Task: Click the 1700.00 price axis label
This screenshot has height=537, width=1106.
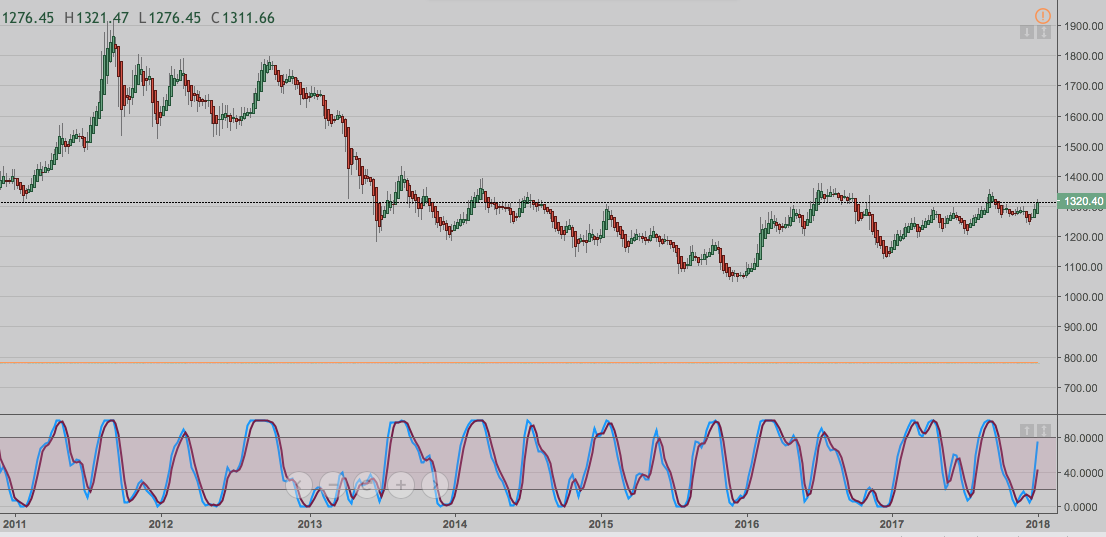Action: point(1084,86)
